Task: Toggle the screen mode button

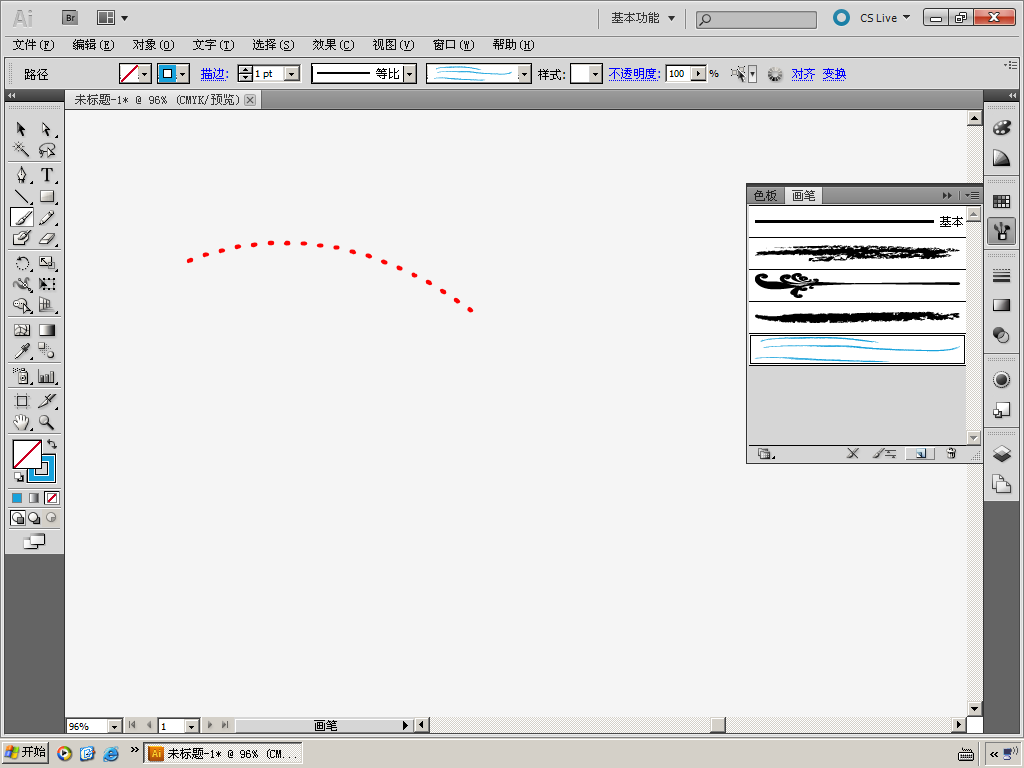Action: [34, 541]
